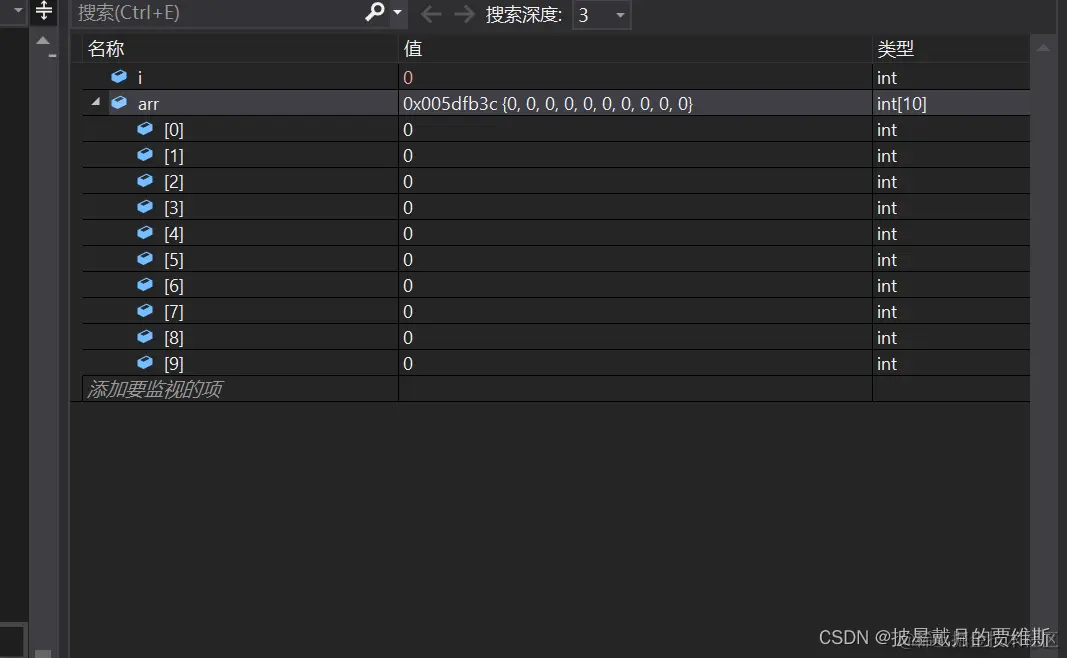Viewport: 1067px width, 658px height.
Task: Click the search magnifier icon
Action: click(375, 12)
